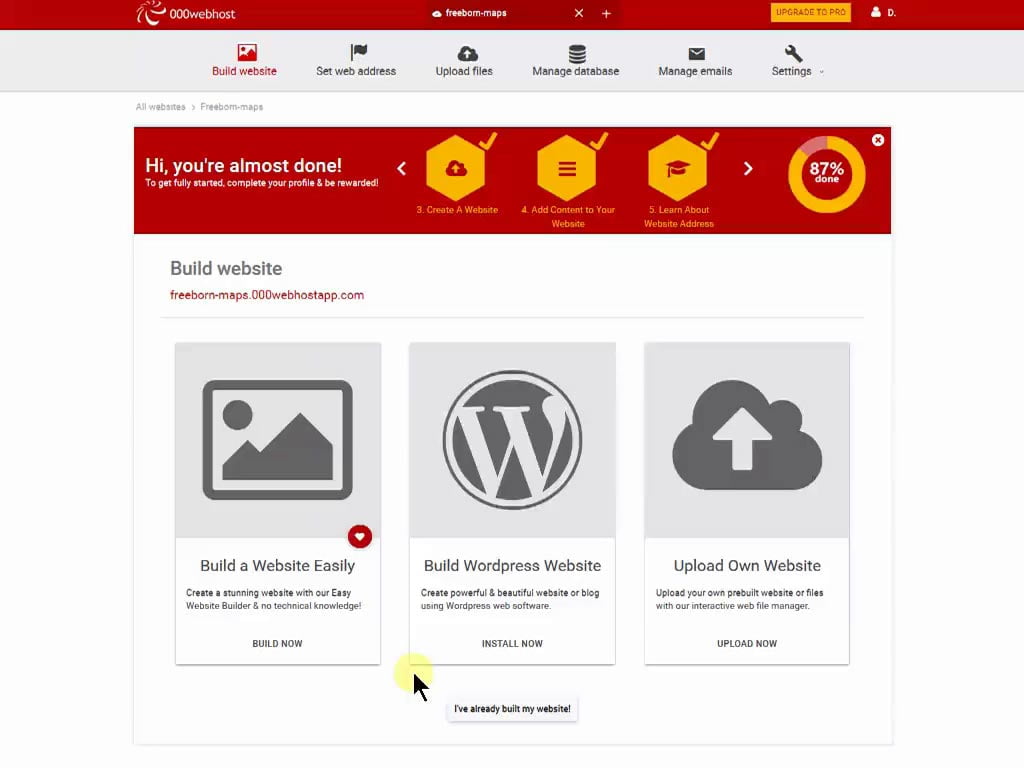
Task: Click the right arrow to view next steps
Action: [x=748, y=169]
